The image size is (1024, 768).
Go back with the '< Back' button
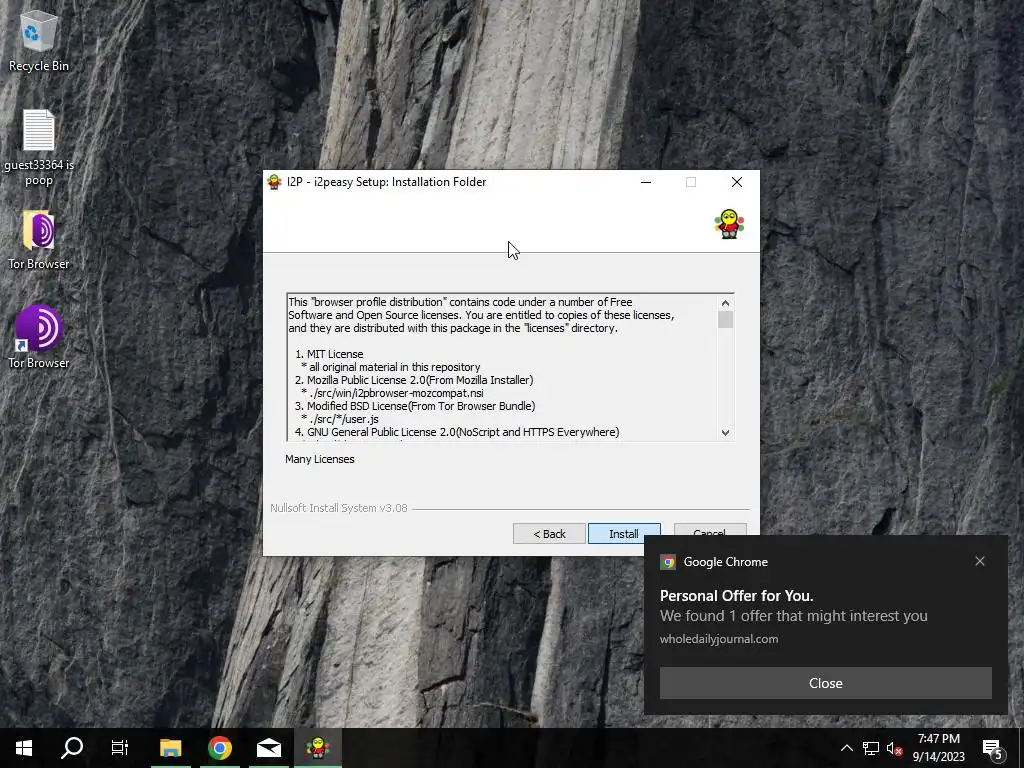549,534
